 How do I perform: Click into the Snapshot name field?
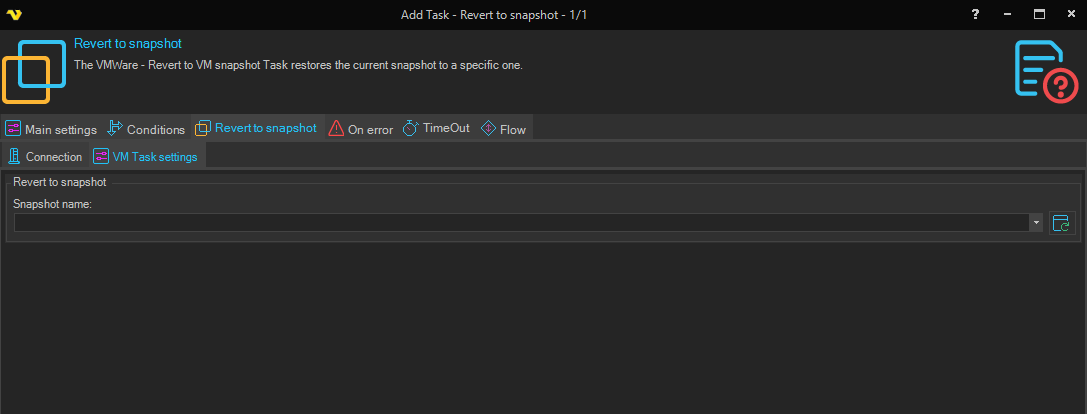point(520,223)
